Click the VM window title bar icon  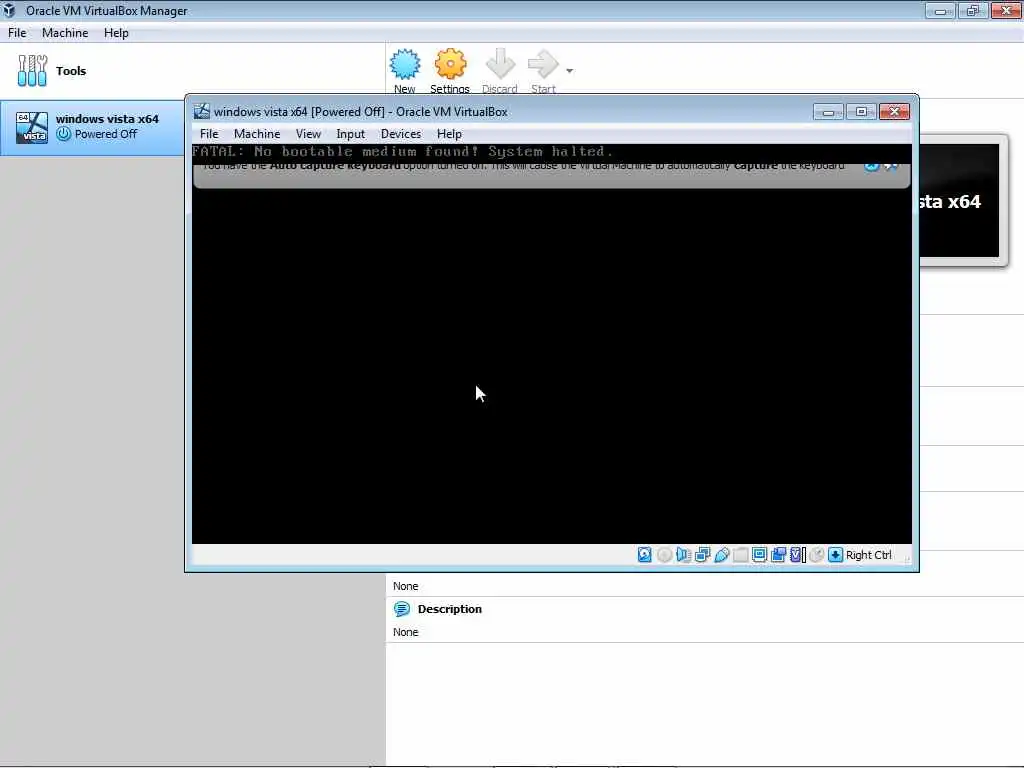pos(202,112)
